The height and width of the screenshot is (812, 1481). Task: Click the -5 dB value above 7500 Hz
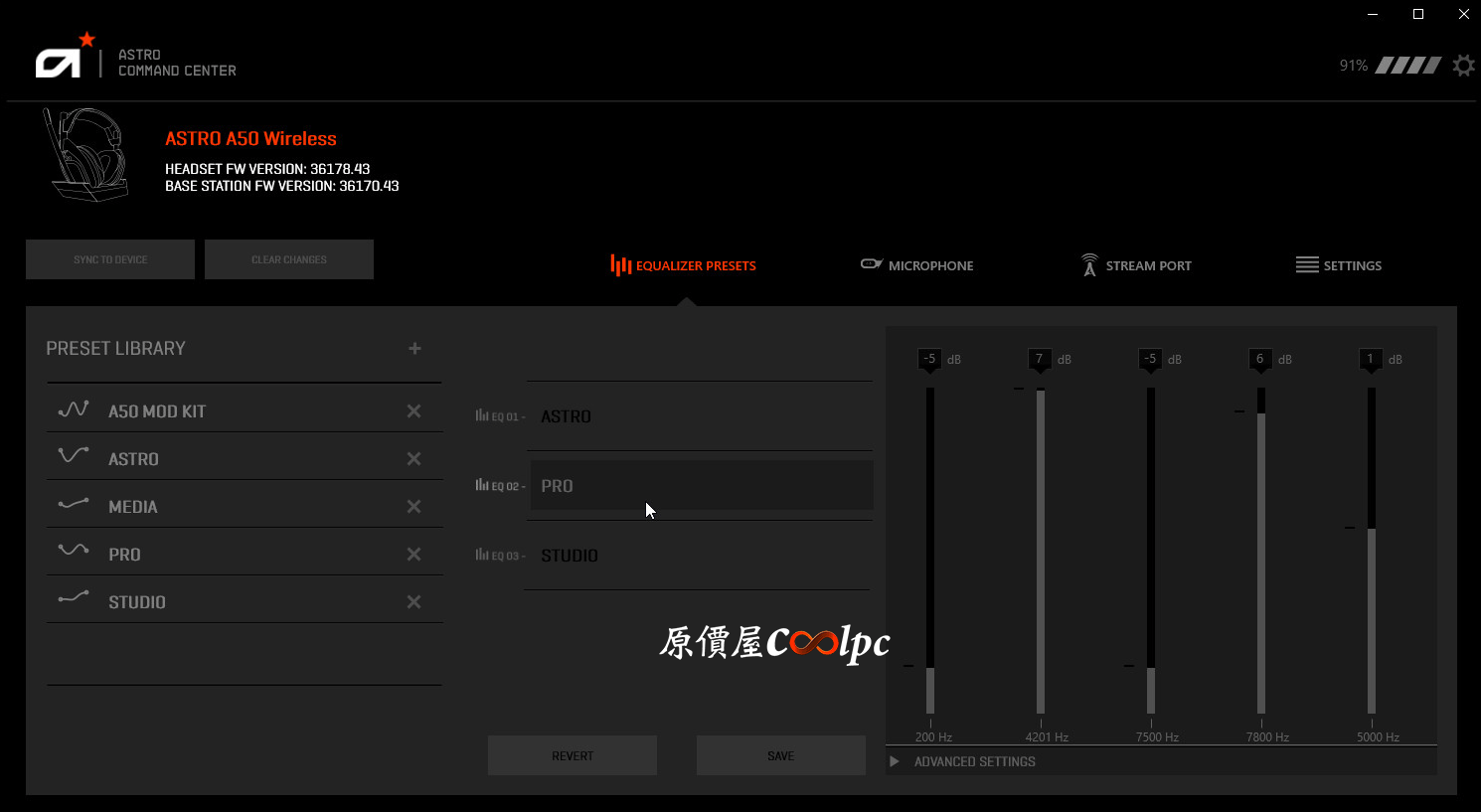click(1150, 360)
